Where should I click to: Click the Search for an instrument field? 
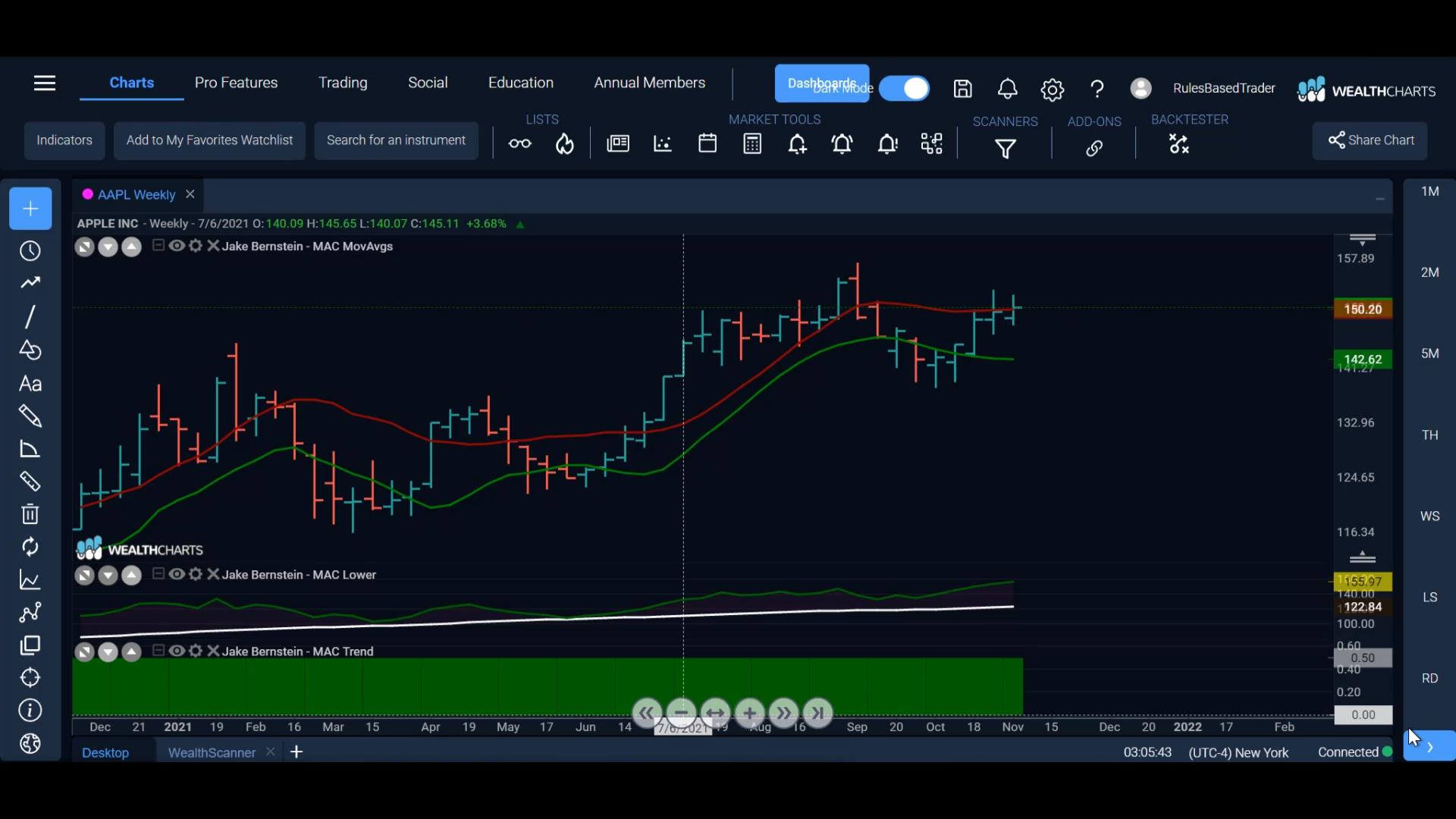[396, 140]
